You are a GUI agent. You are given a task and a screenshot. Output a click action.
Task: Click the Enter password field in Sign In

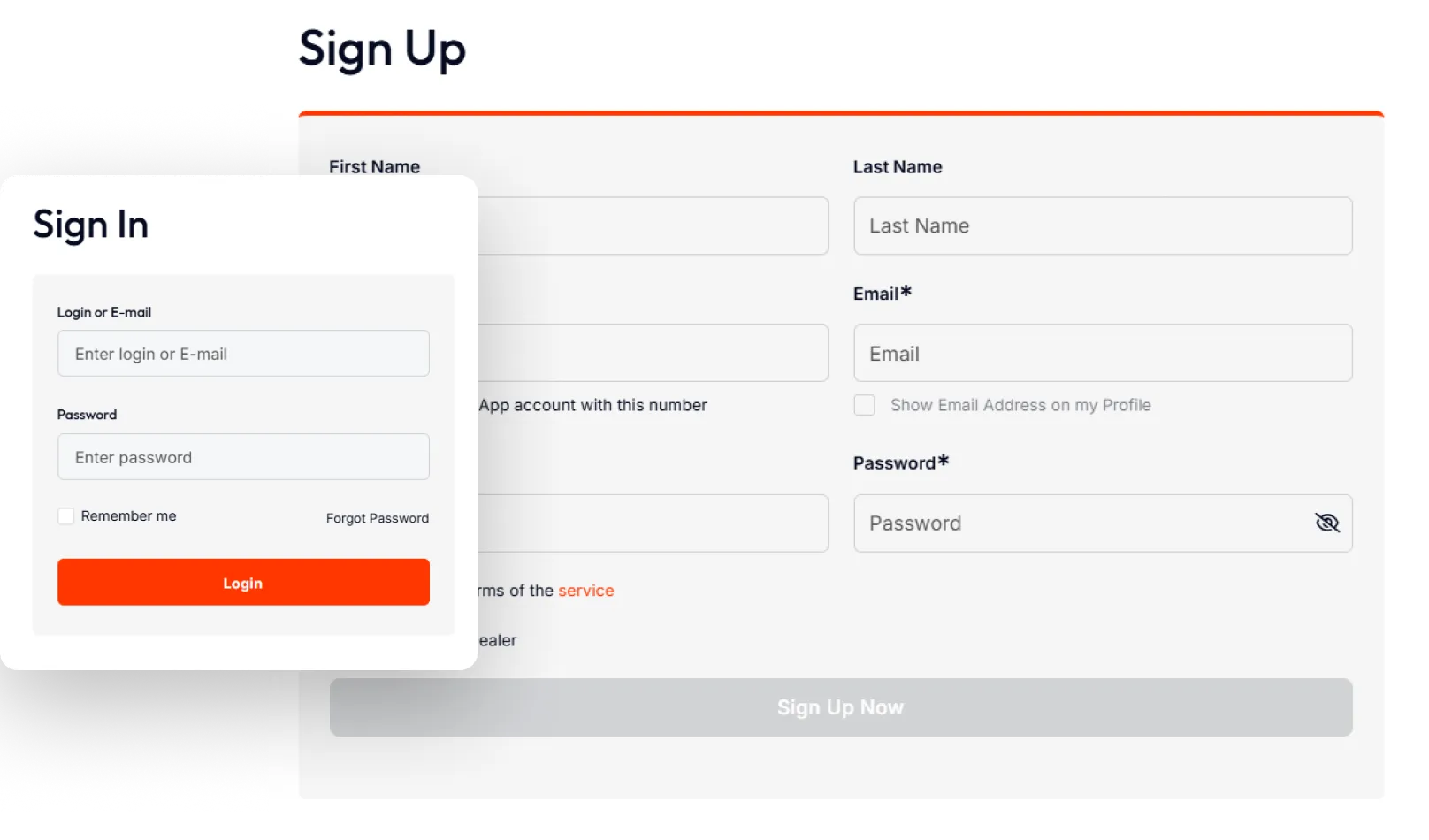(x=243, y=457)
